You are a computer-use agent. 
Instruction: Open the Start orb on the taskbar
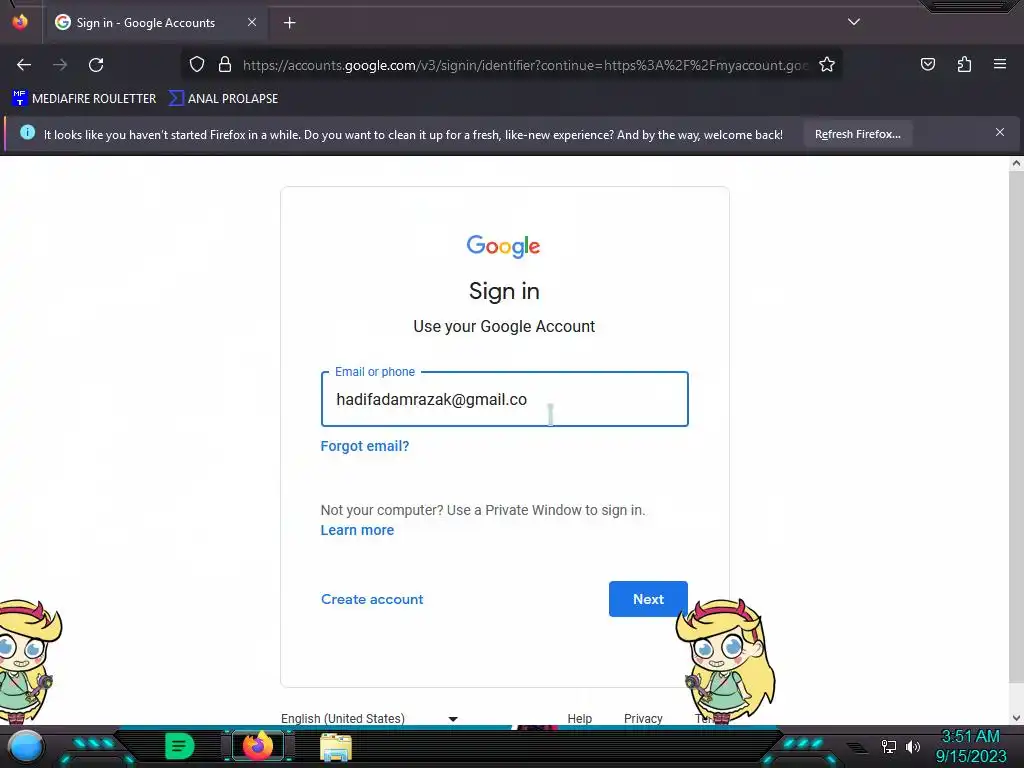pos(26,746)
